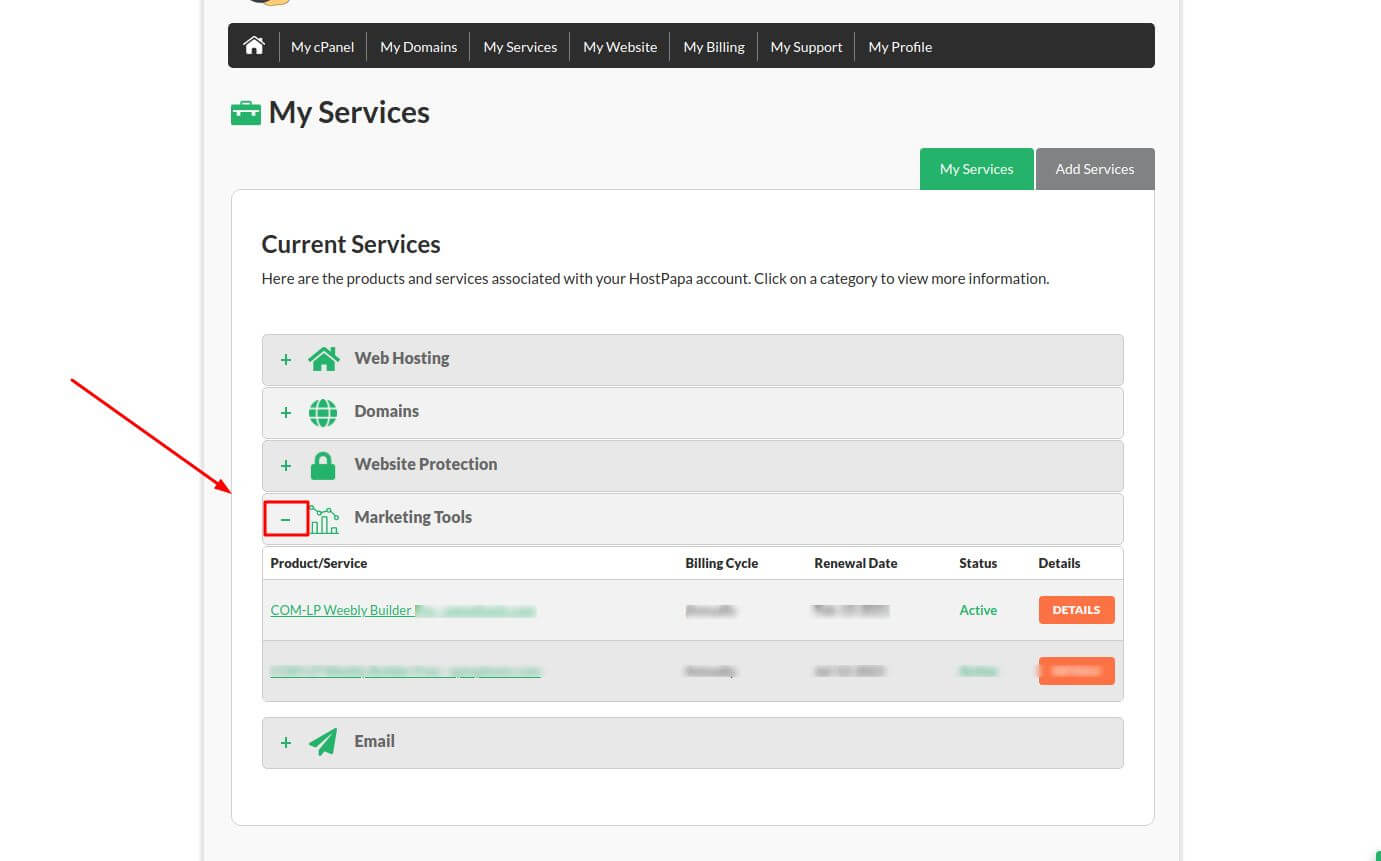This screenshot has height=861, width=1381.
Task: Collapse Marketing Tools with minus sign
Action: pos(286,519)
